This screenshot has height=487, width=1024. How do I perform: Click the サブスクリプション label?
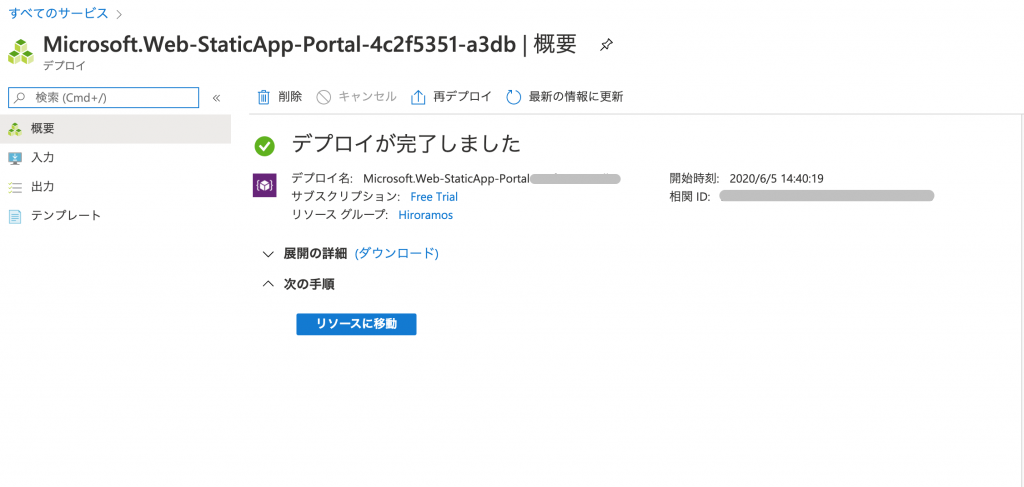point(345,196)
